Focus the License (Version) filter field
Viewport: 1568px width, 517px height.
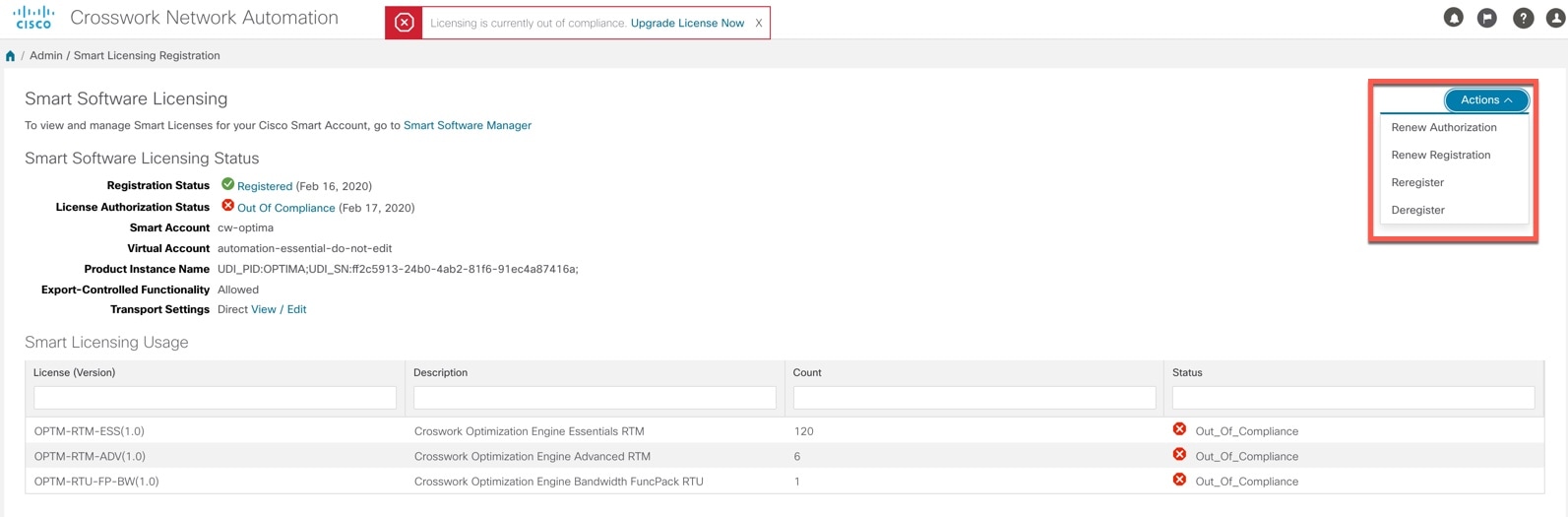coord(215,397)
